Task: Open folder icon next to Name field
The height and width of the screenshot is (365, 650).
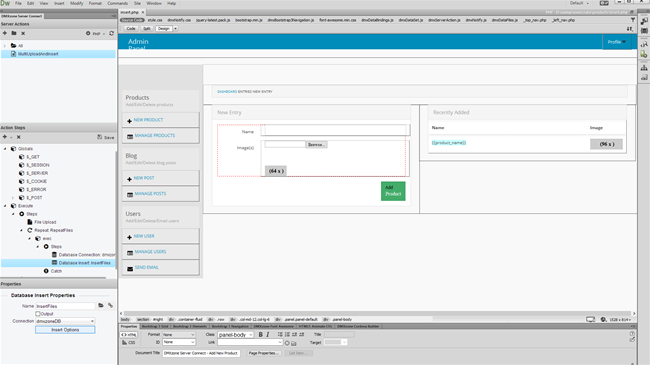Action: tap(101, 306)
